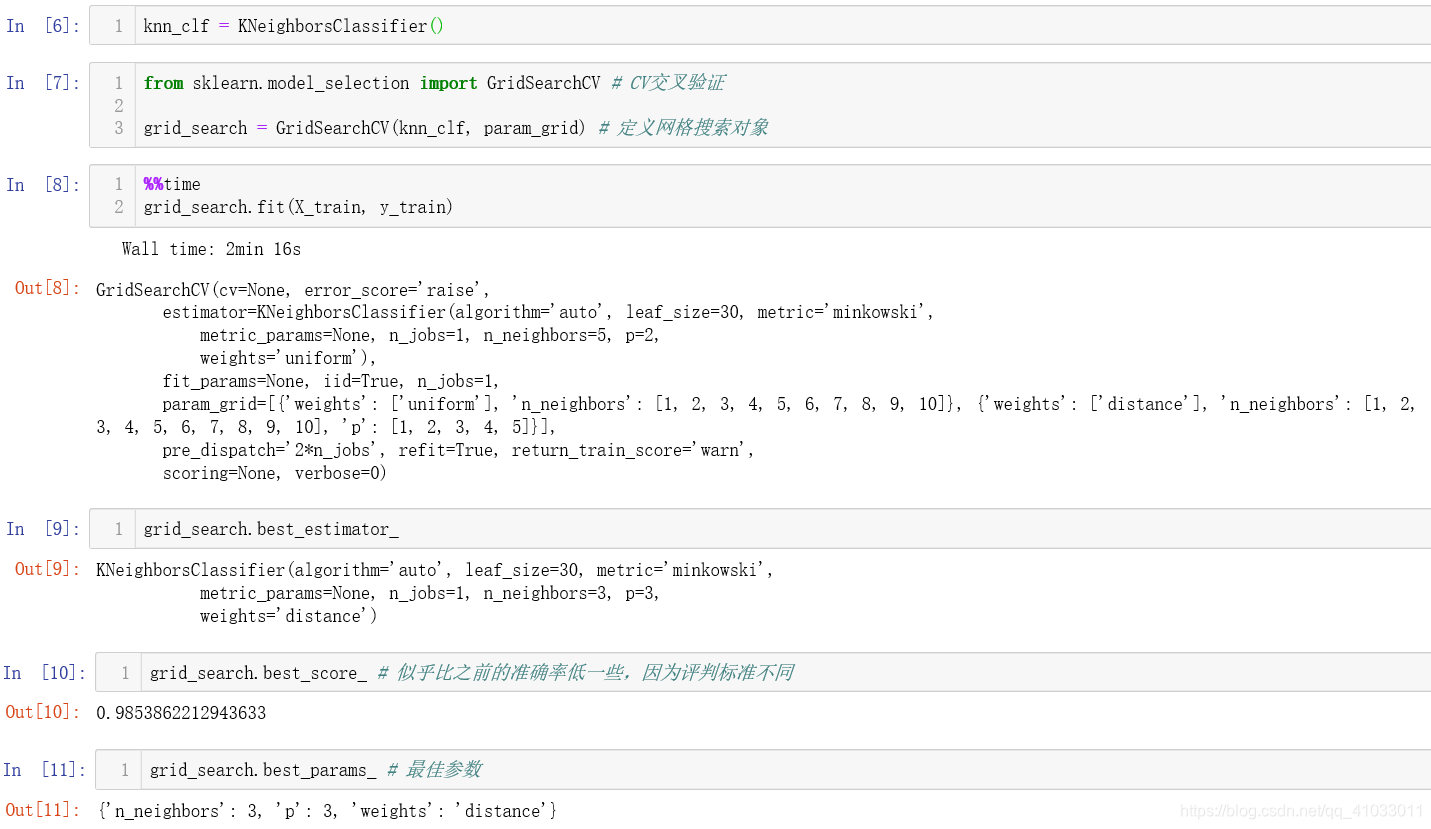Click the Out[11] output prompt
Viewport: 1431px width, 829px height.
tap(44, 810)
